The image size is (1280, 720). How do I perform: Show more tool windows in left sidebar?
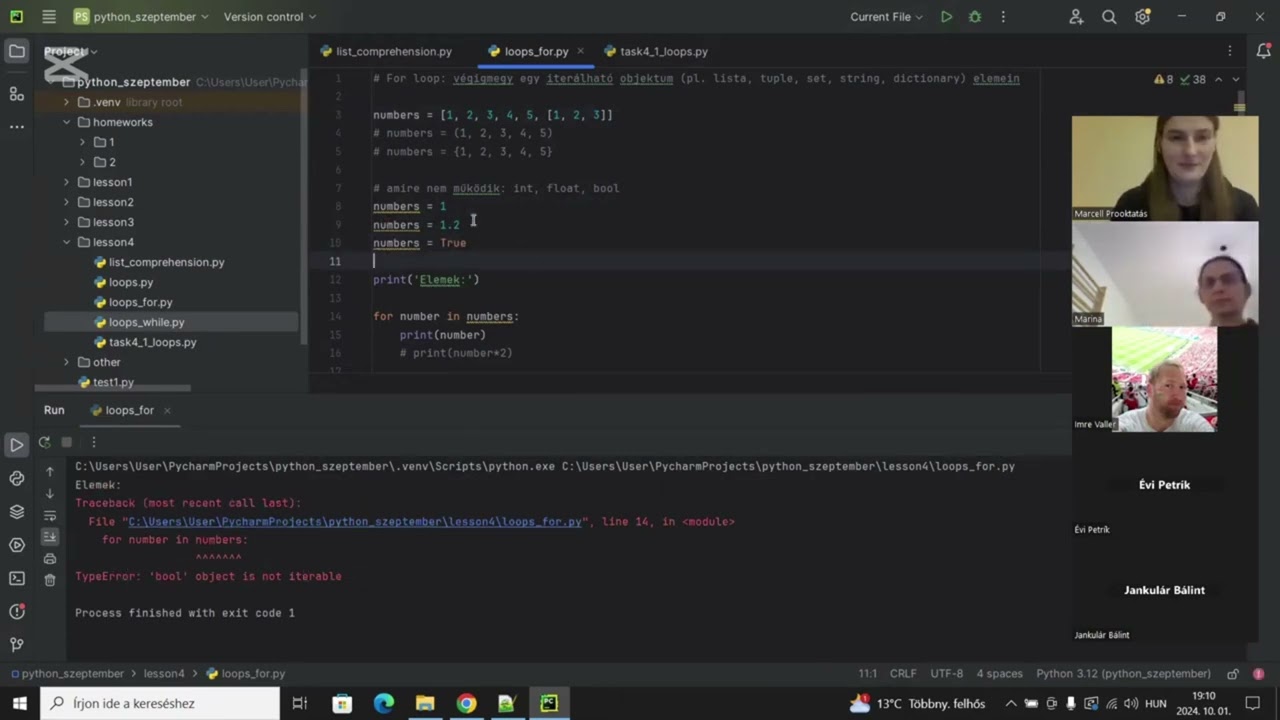coord(16,127)
